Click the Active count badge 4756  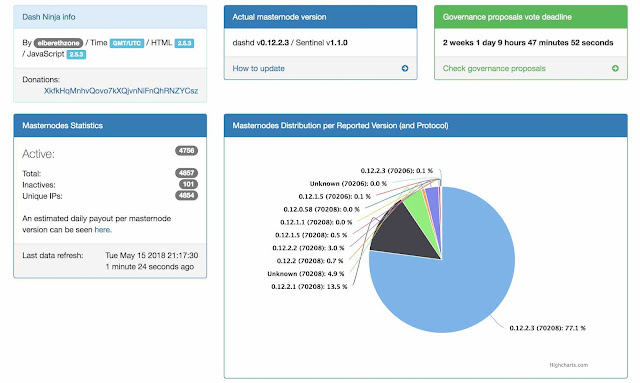click(x=187, y=151)
